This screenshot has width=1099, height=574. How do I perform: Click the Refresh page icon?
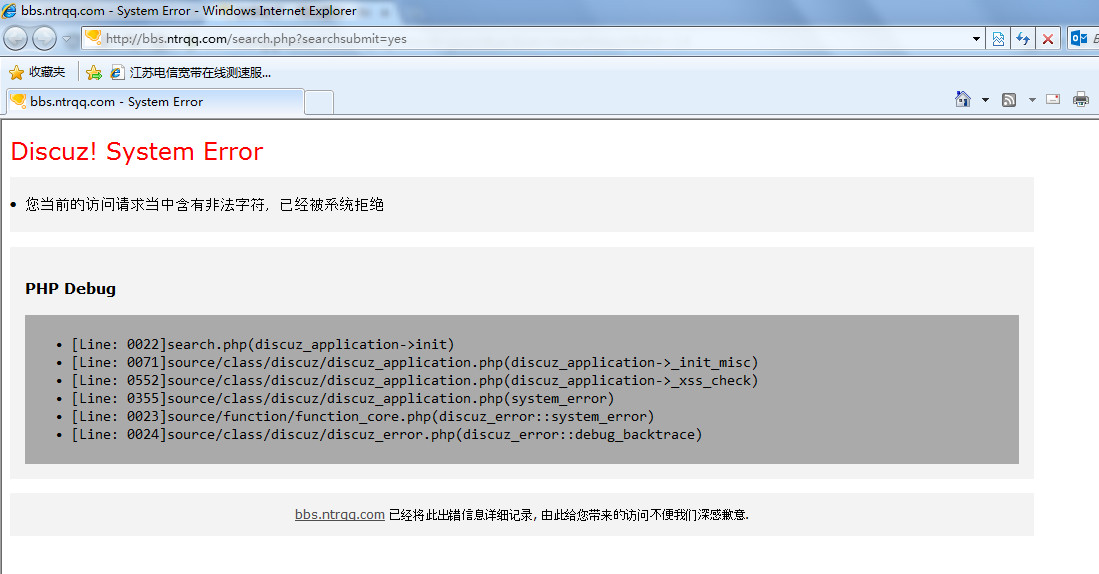coord(1023,39)
